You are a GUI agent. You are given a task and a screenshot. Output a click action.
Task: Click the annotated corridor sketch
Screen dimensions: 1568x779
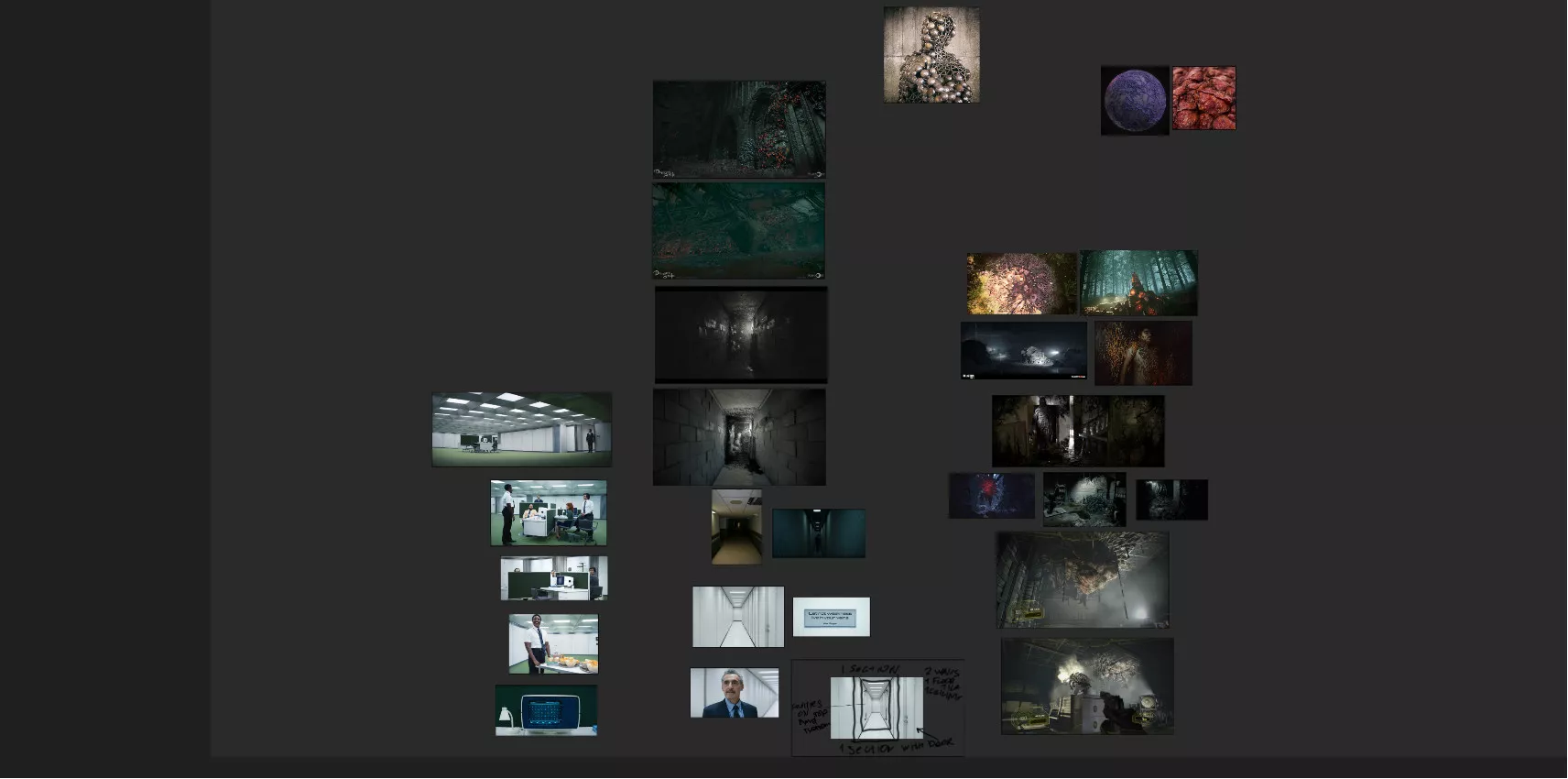coord(877,708)
